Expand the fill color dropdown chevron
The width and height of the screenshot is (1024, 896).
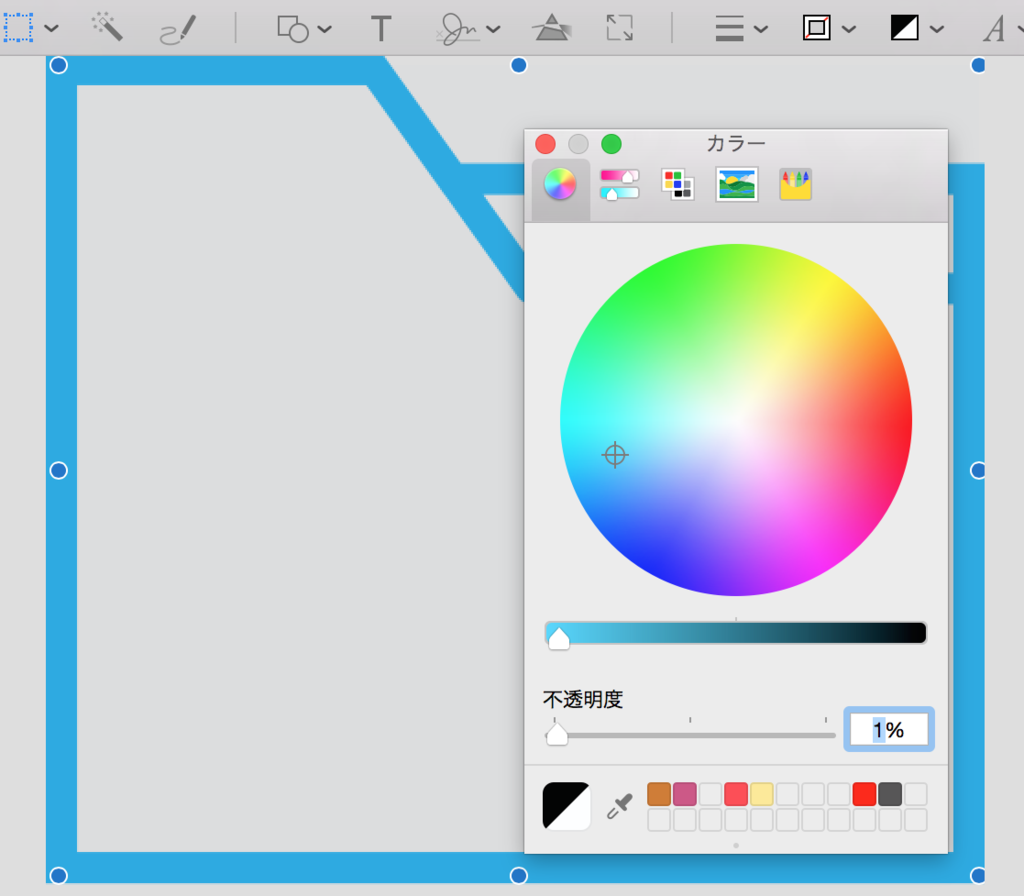(x=936, y=29)
